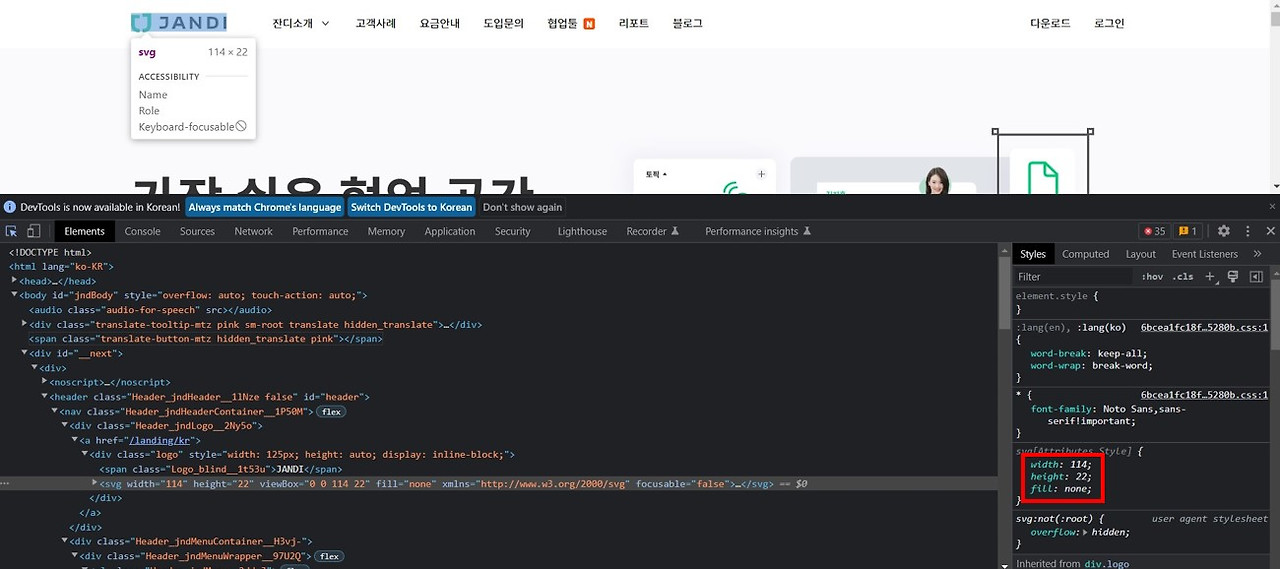Image resolution: width=1280 pixels, height=569 pixels.
Task: Toggle the device toolbar icon
Action: coord(33,231)
